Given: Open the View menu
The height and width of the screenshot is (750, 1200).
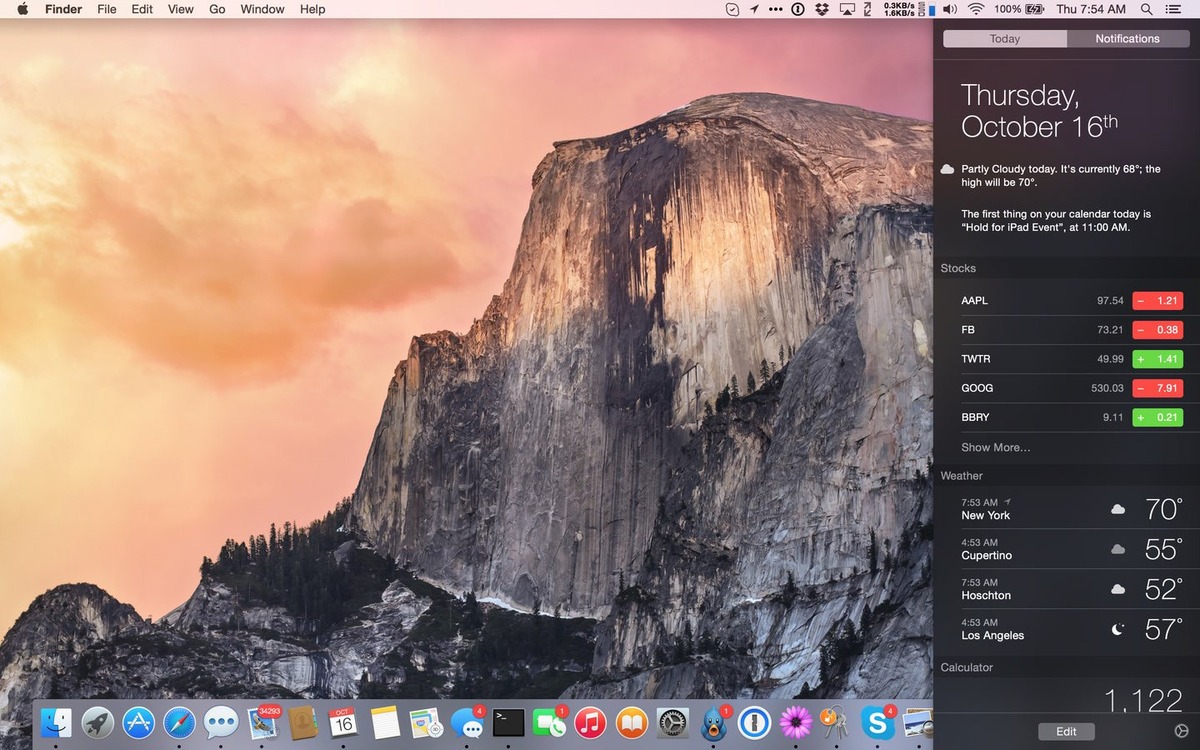Looking at the screenshot, I should coord(181,9).
